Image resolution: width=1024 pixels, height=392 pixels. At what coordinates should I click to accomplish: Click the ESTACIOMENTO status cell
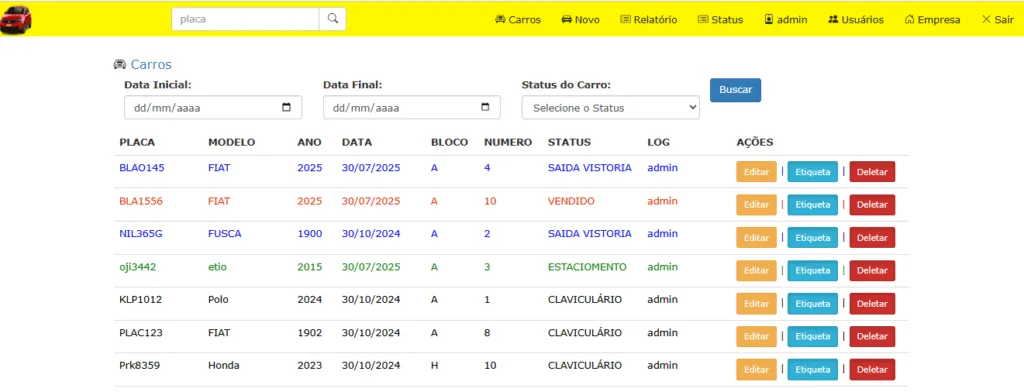(587, 267)
